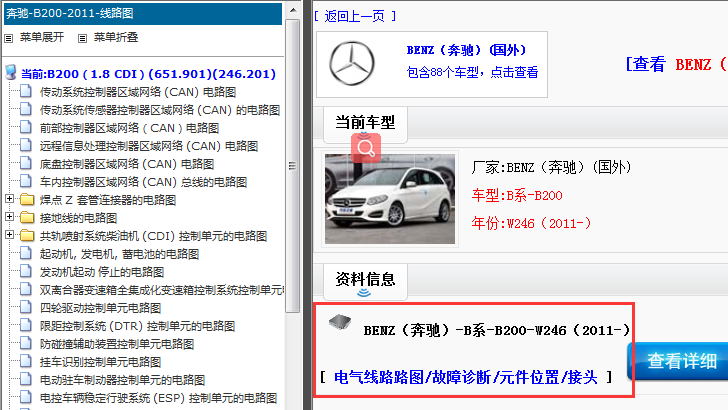Image resolution: width=728 pixels, height=410 pixels.
Task: Open 电动驻车制动器控制单元的电路图
Action: pyautogui.click(x=122, y=380)
